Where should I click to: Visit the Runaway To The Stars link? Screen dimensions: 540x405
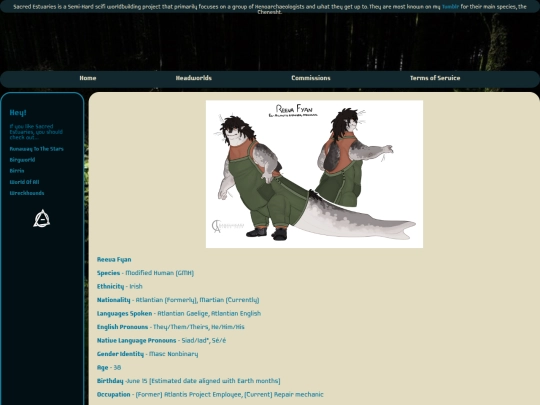tap(37, 149)
